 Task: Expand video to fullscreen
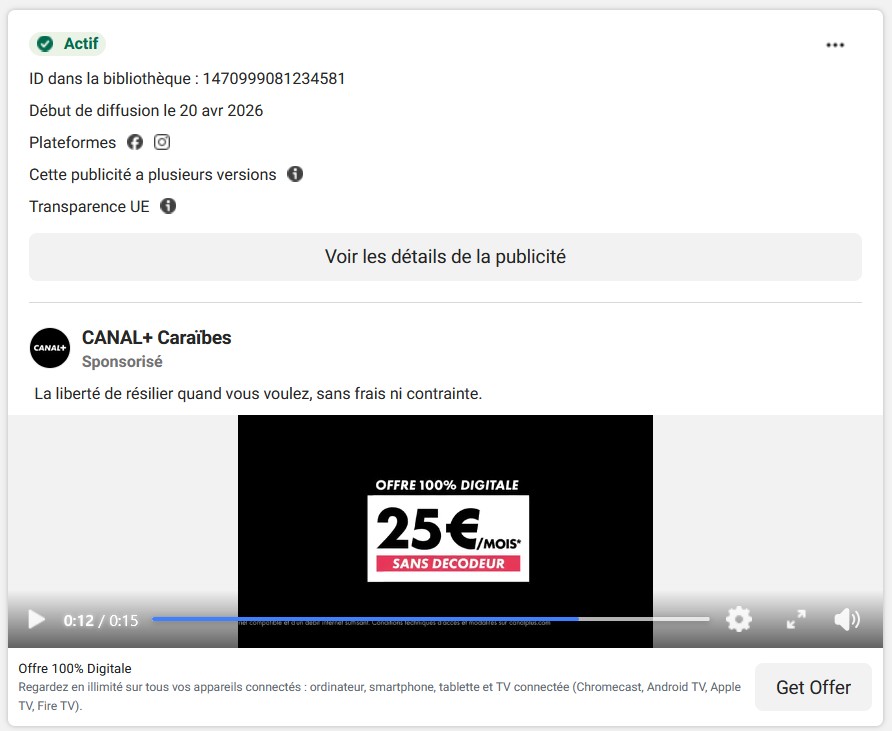point(796,620)
